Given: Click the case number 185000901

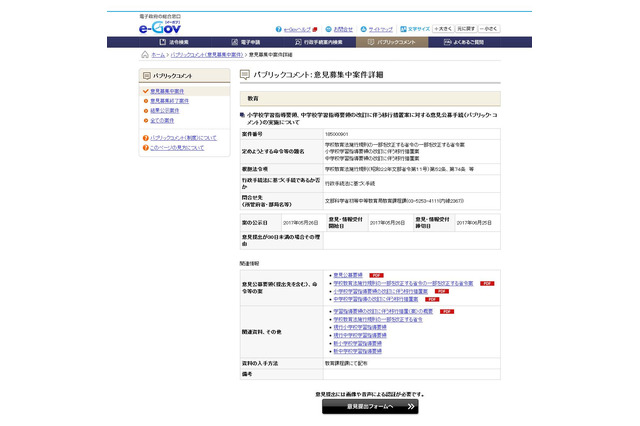Looking at the screenshot, I should click(x=337, y=134).
